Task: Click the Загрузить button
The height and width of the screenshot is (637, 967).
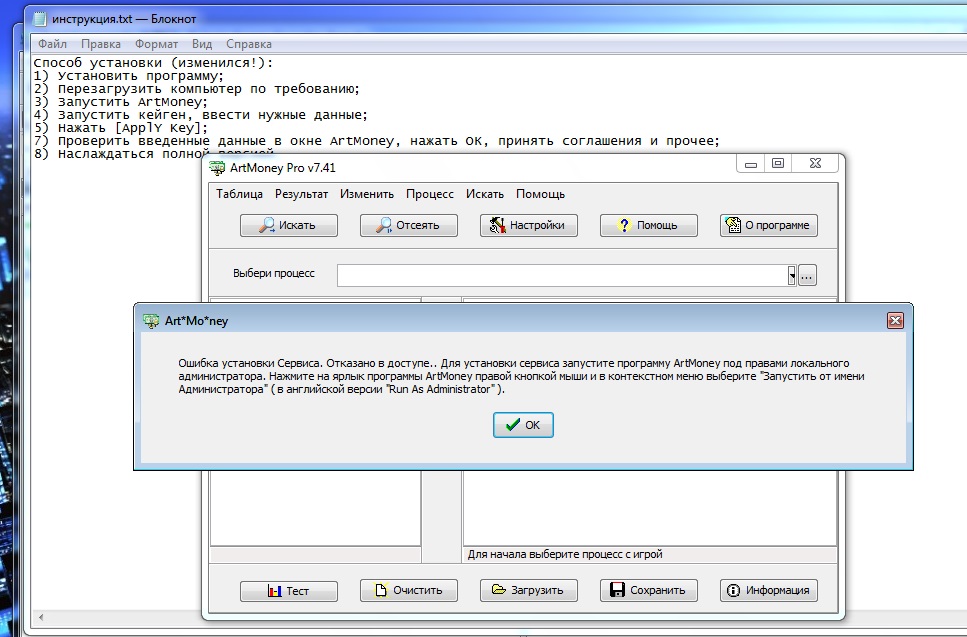Action: click(x=529, y=591)
